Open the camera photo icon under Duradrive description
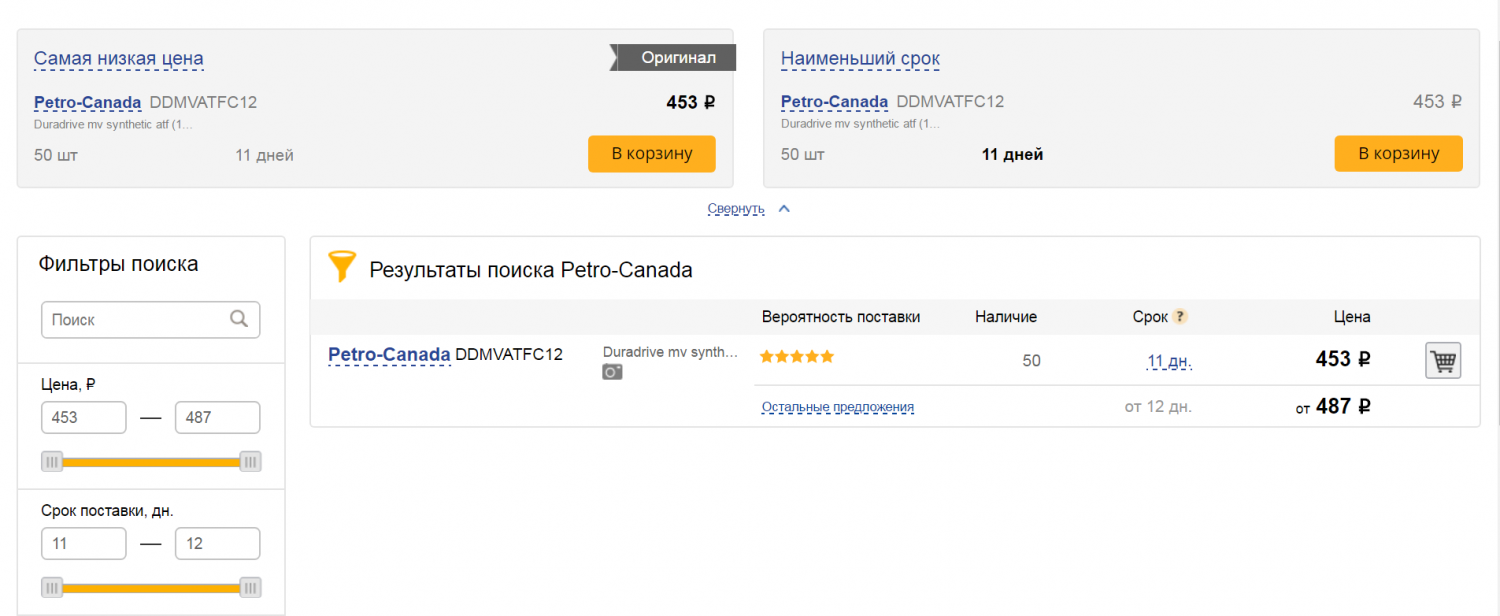The image size is (1500, 616). coord(612,371)
